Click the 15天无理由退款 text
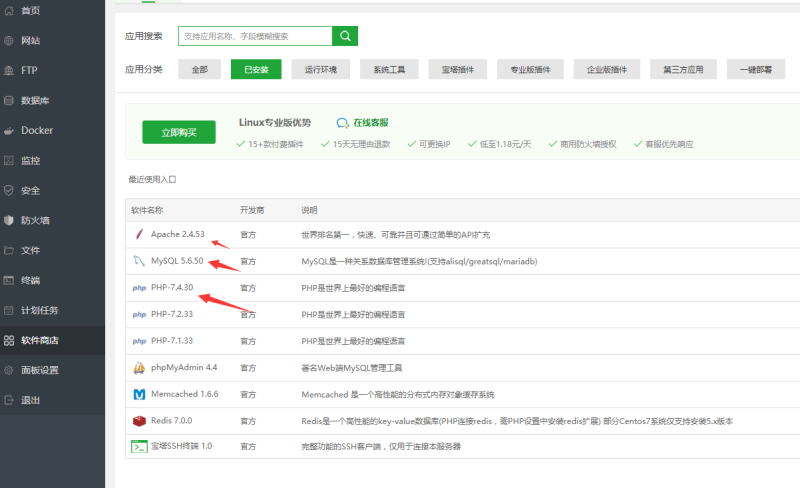Screen dimensions: 800x488 (x=361, y=144)
